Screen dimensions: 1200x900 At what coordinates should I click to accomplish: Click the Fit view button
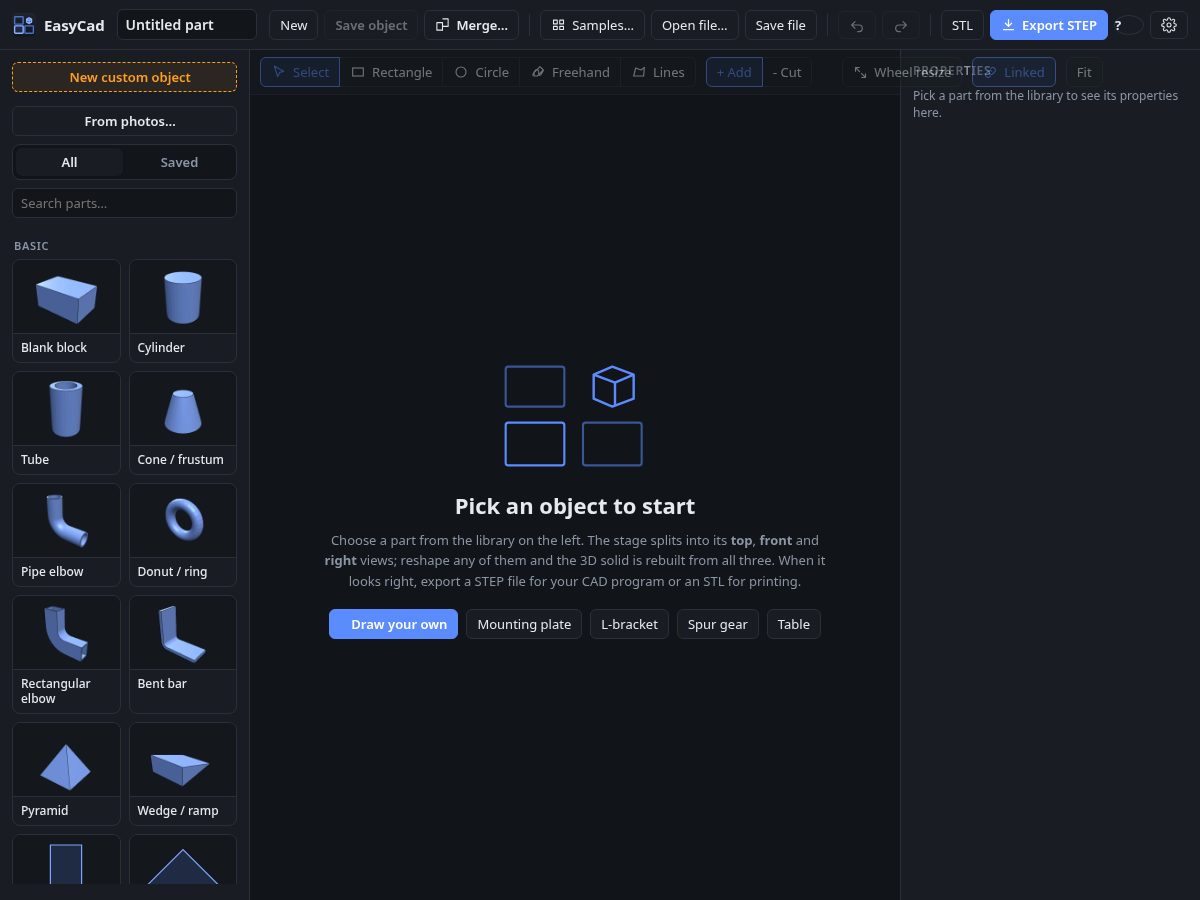click(1084, 72)
